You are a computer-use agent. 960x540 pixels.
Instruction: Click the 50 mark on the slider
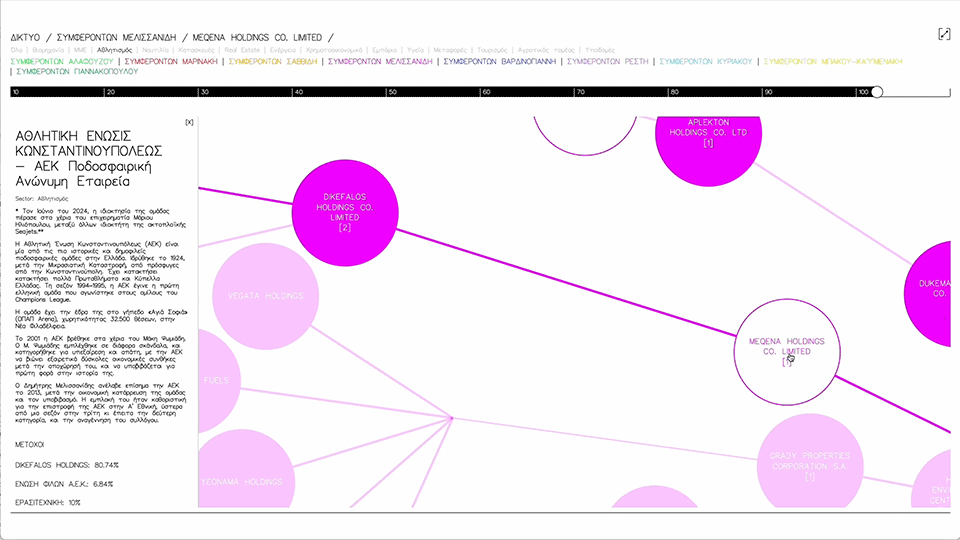tap(393, 92)
